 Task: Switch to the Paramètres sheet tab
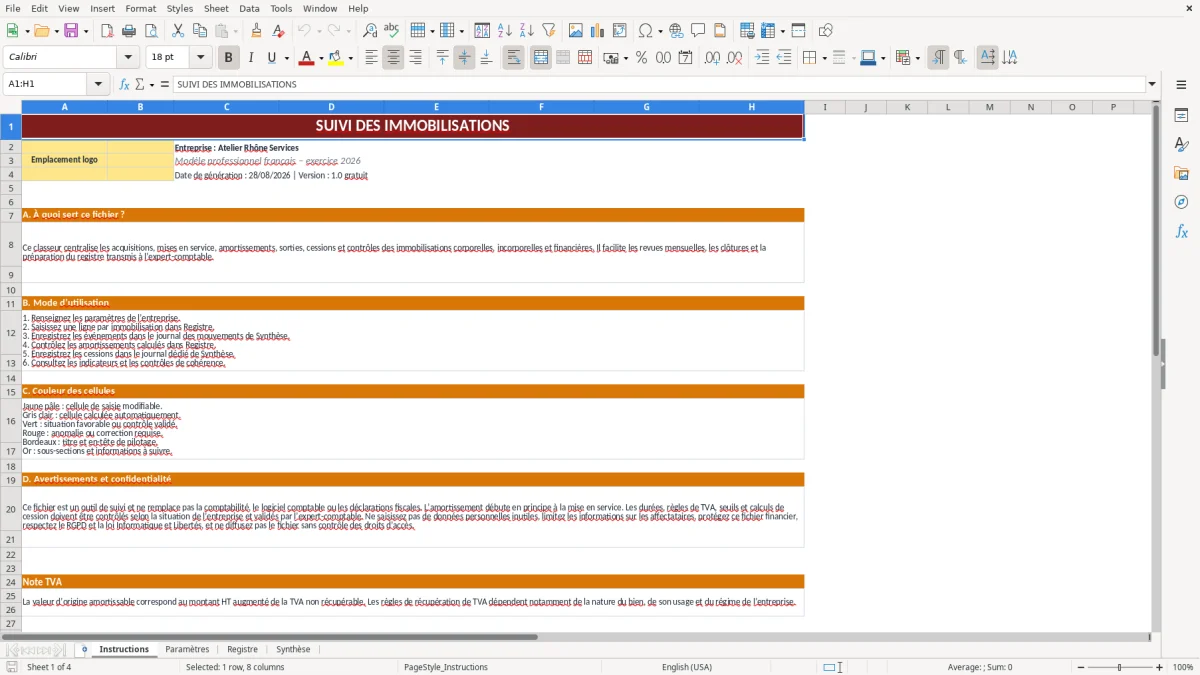point(187,649)
